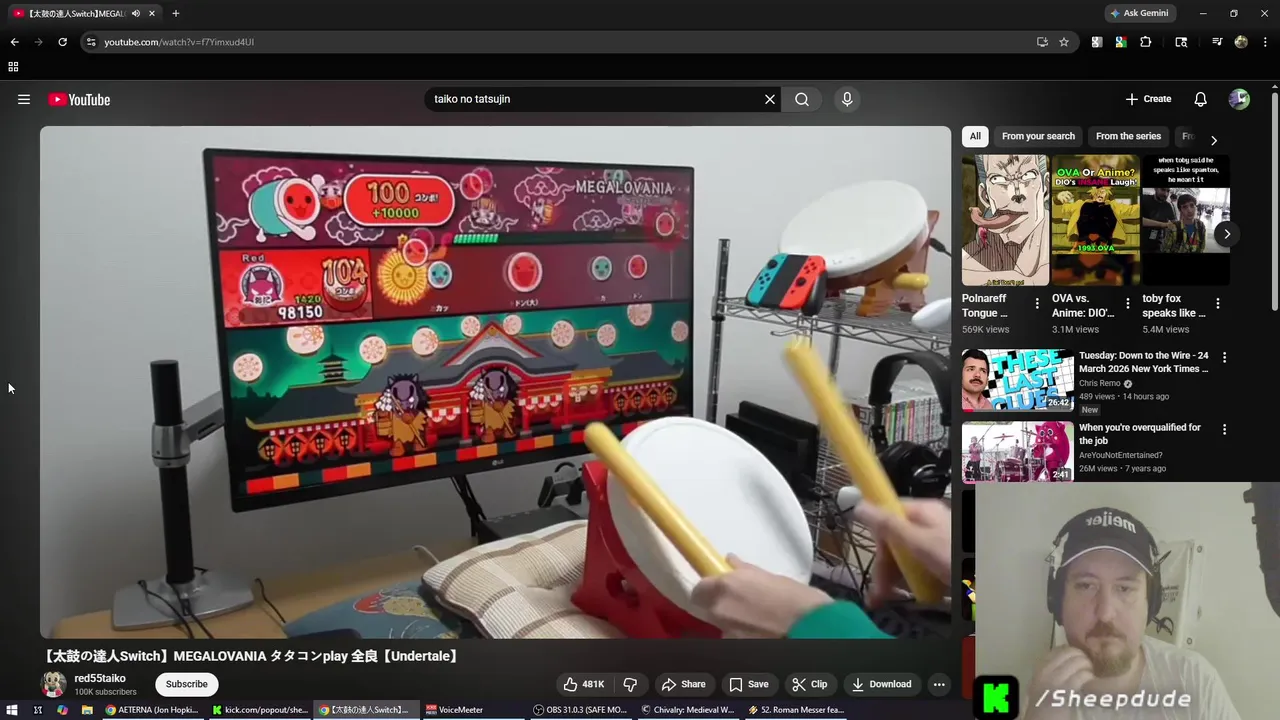Viewport: 1280px width, 720px height.
Task: Open the bookmarks bar apps grid
Action: pyautogui.click(x=13, y=67)
